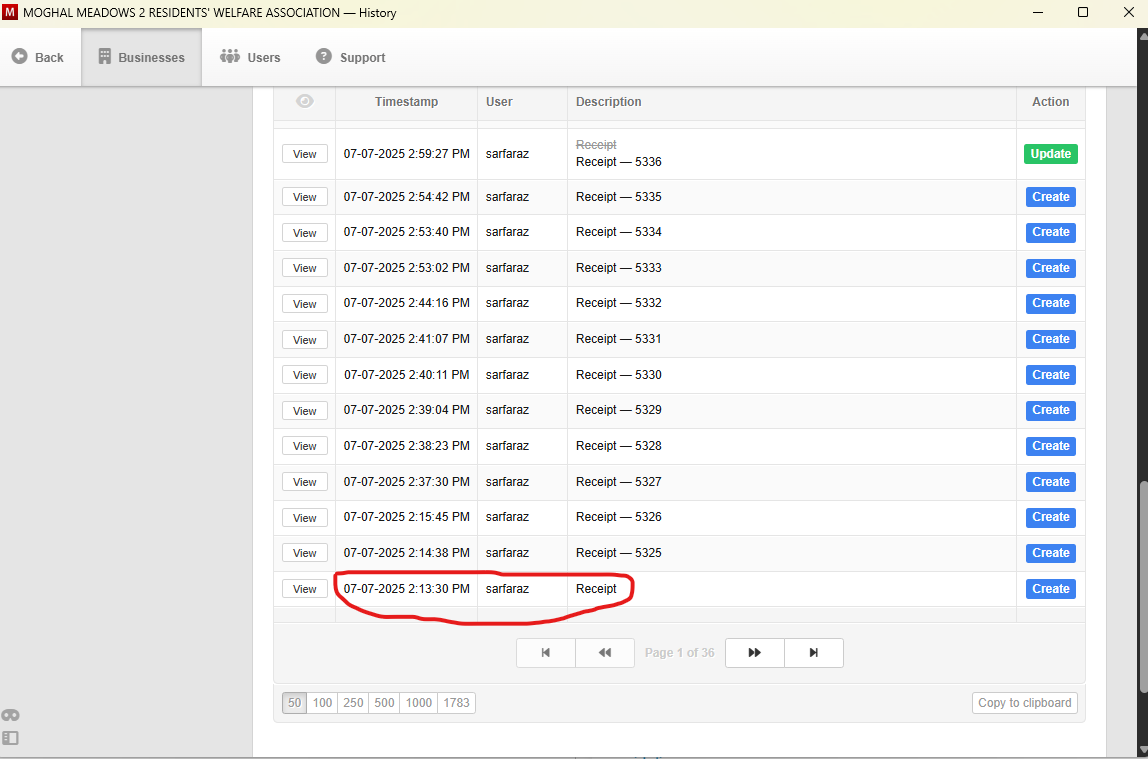The image size is (1148, 759).
Task: Jump to last page of history
Action: pos(813,653)
